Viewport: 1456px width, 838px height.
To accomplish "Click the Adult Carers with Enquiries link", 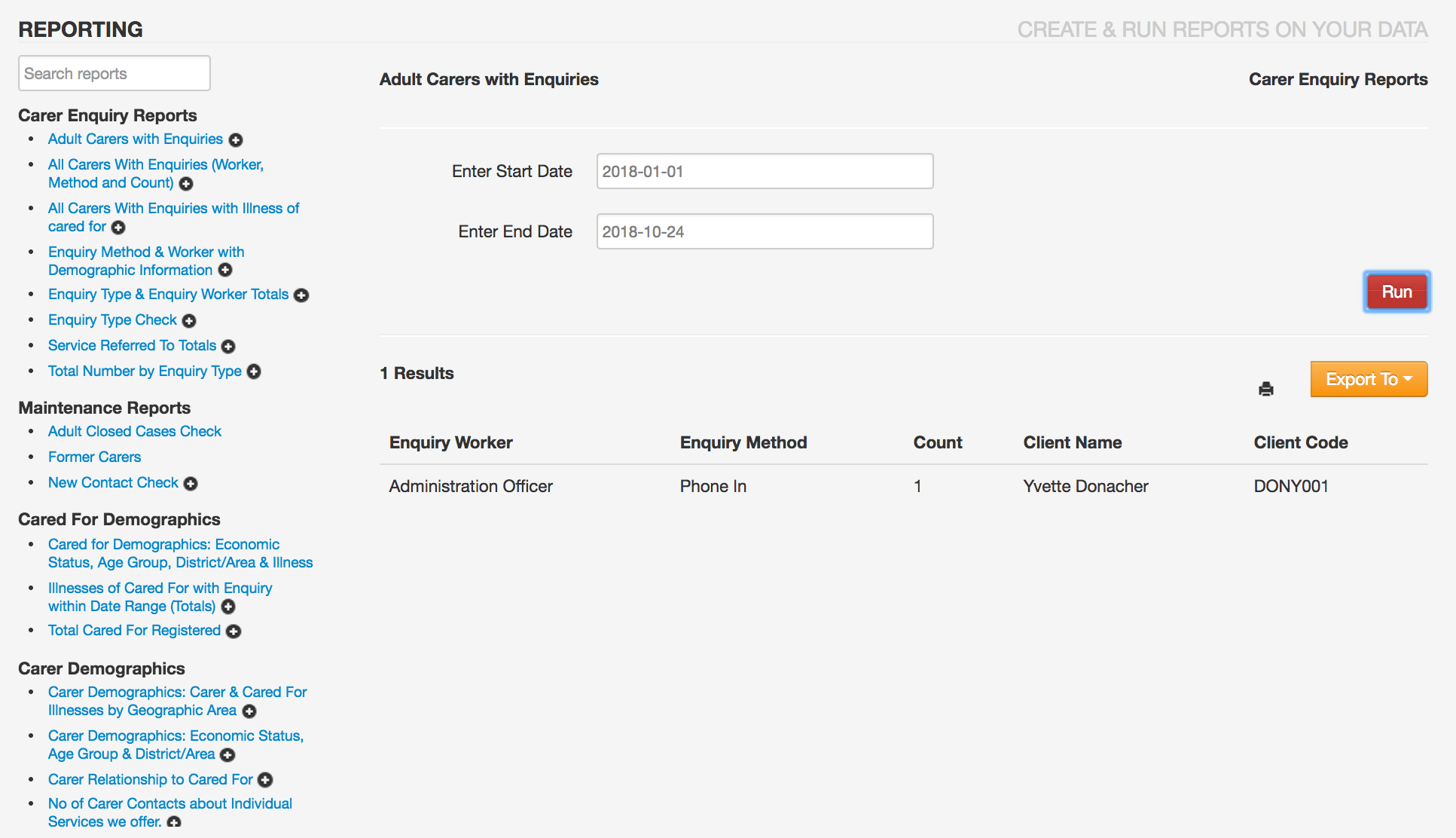I will coord(135,139).
